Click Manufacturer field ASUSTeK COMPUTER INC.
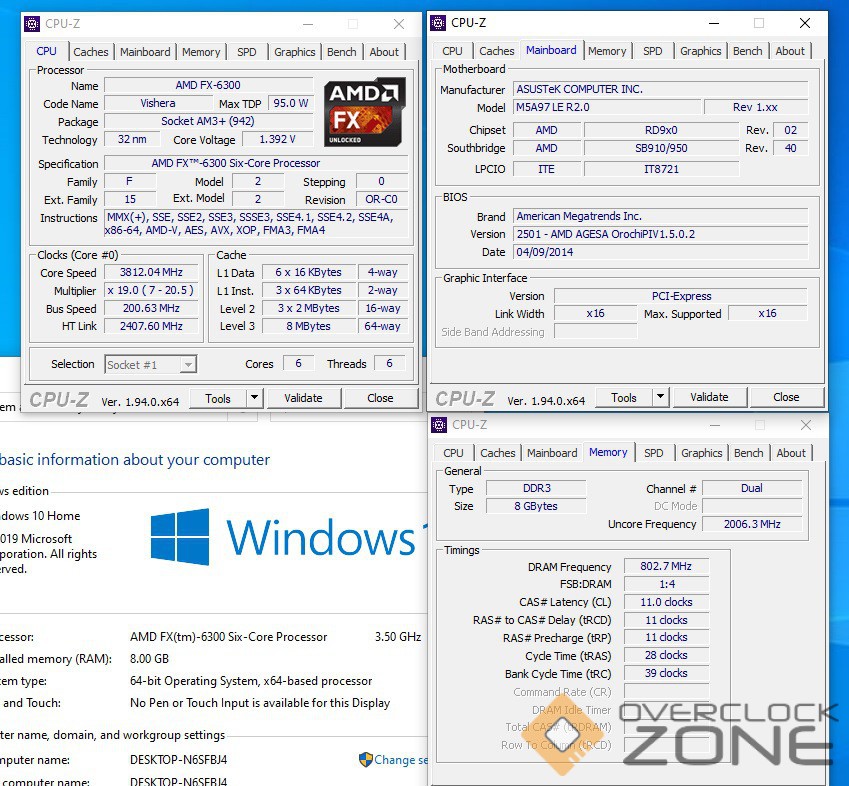 661,89
